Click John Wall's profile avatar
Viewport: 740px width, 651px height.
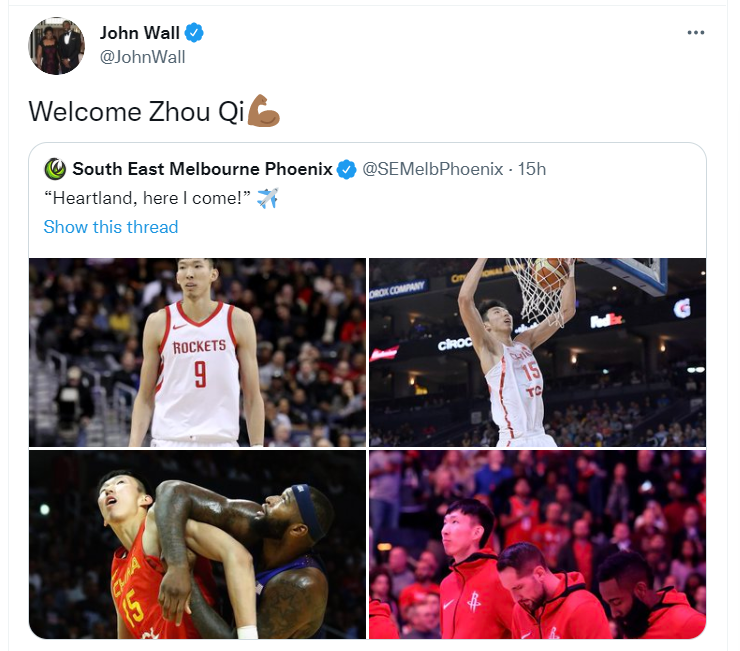(x=57, y=46)
